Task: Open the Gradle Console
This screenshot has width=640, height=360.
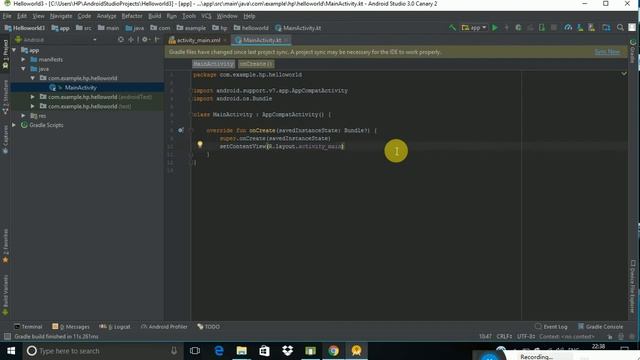Action: (x=600, y=327)
